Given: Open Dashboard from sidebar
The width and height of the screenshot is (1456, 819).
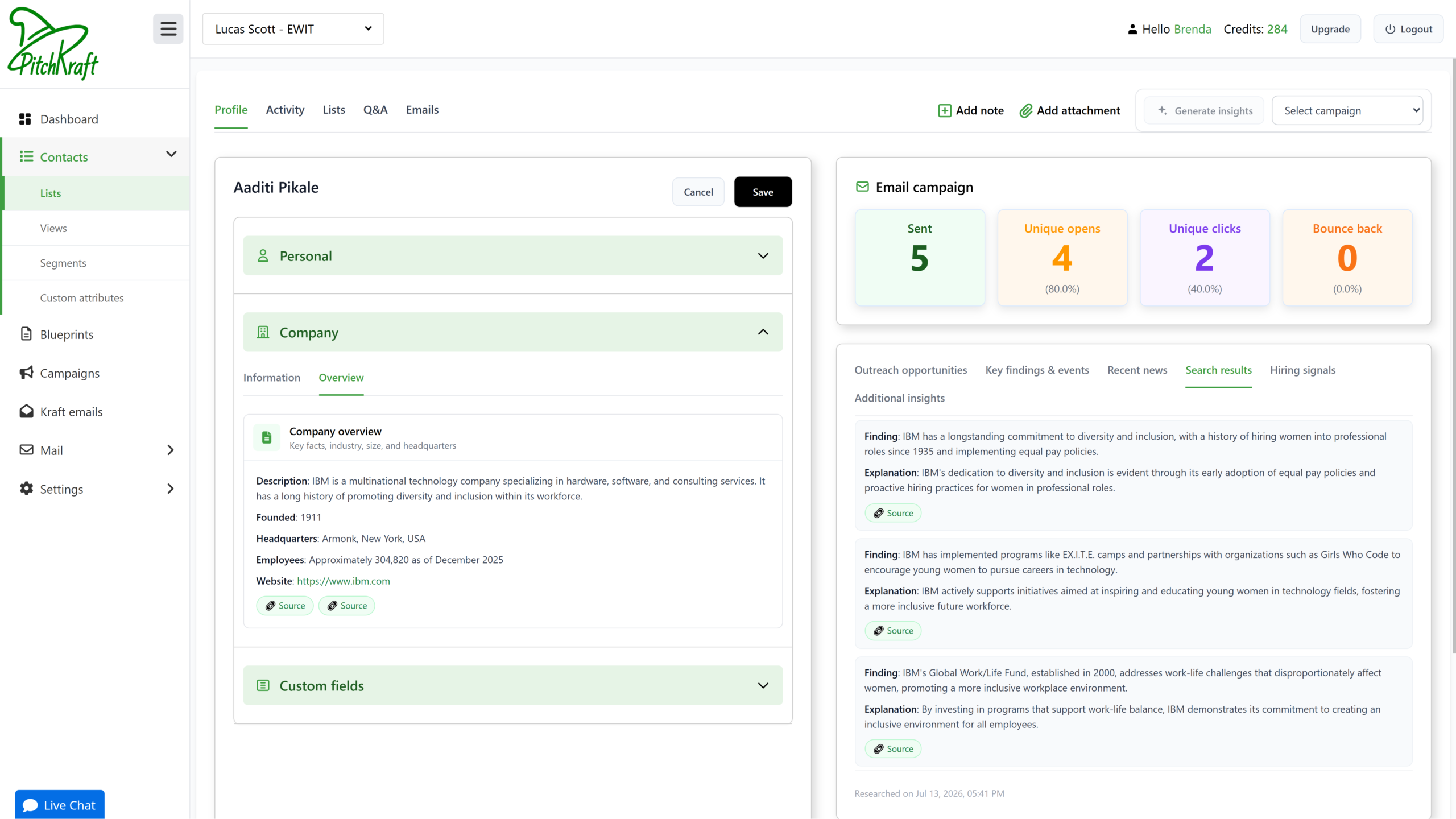Looking at the screenshot, I should (69, 119).
